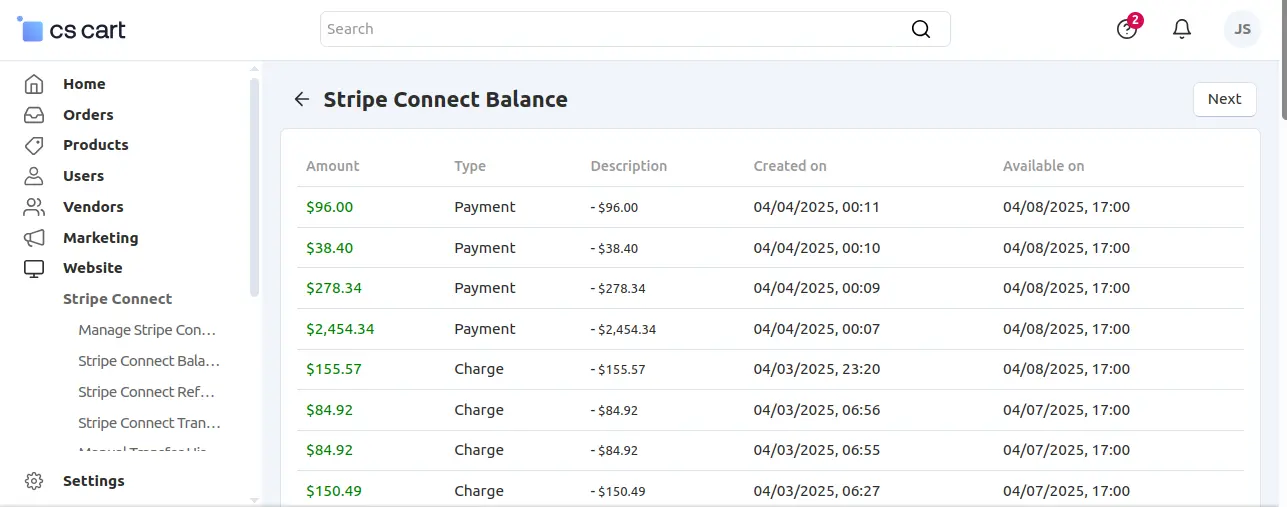
Task: Open the Website menu item
Action: (93, 268)
